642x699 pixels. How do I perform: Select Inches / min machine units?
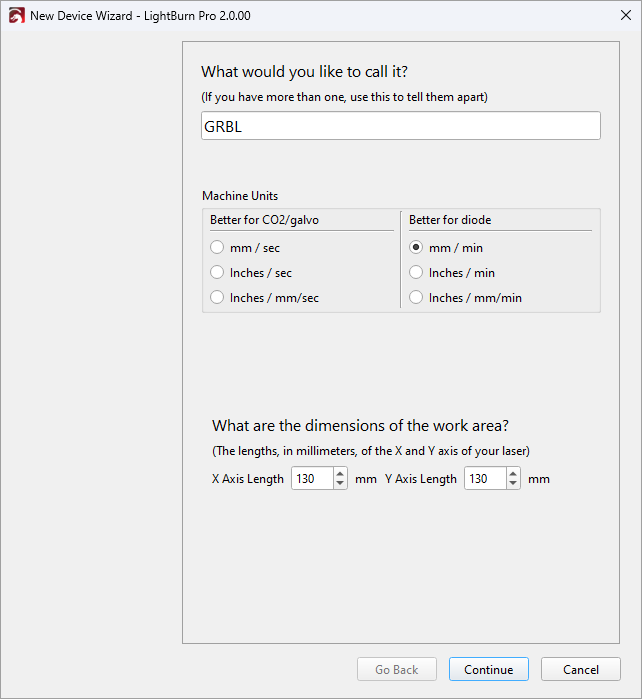[x=416, y=273]
